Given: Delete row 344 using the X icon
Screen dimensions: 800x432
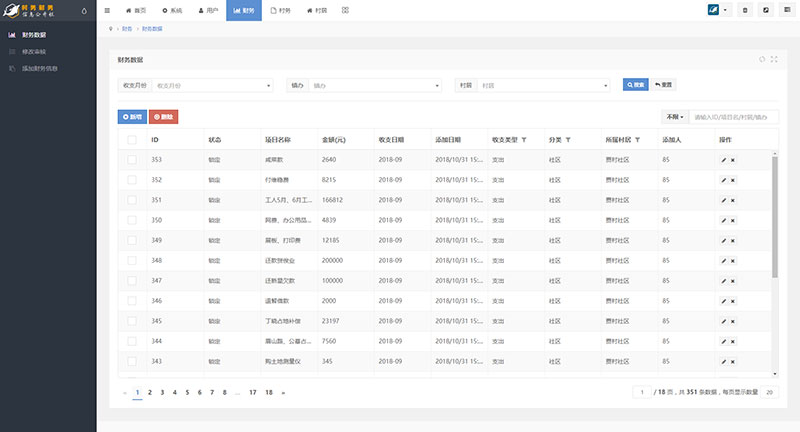Looking at the screenshot, I should [733, 341].
